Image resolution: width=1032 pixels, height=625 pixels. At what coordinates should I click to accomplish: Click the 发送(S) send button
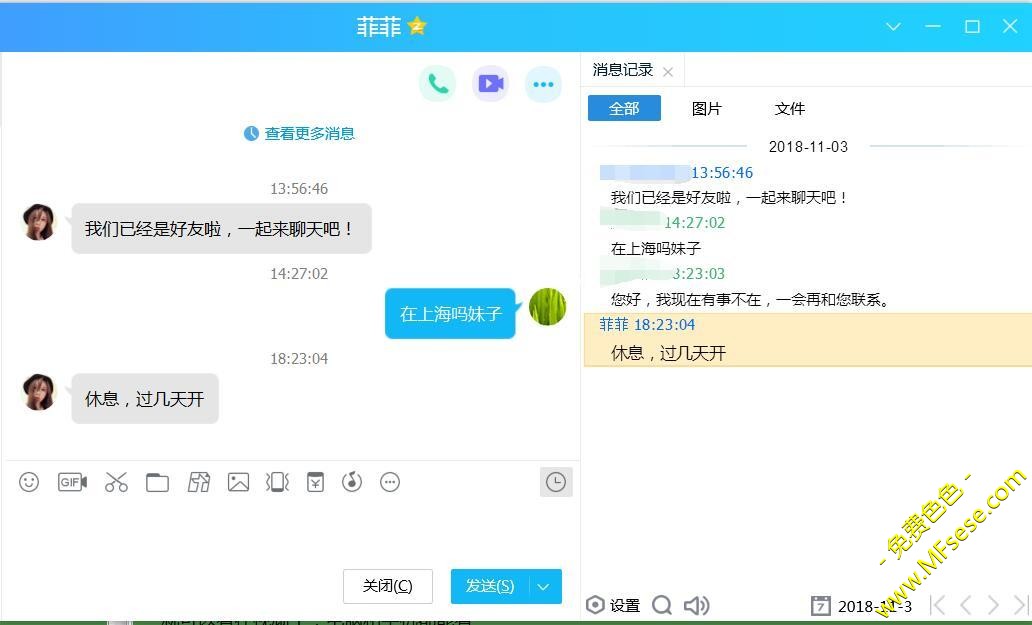coord(490,586)
